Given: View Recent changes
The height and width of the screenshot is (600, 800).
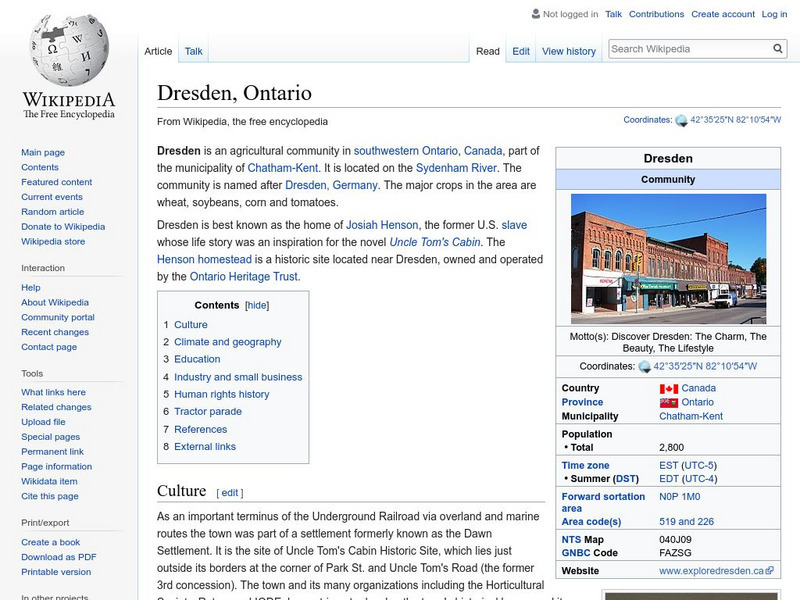Looking at the screenshot, I should click(x=55, y=332).
